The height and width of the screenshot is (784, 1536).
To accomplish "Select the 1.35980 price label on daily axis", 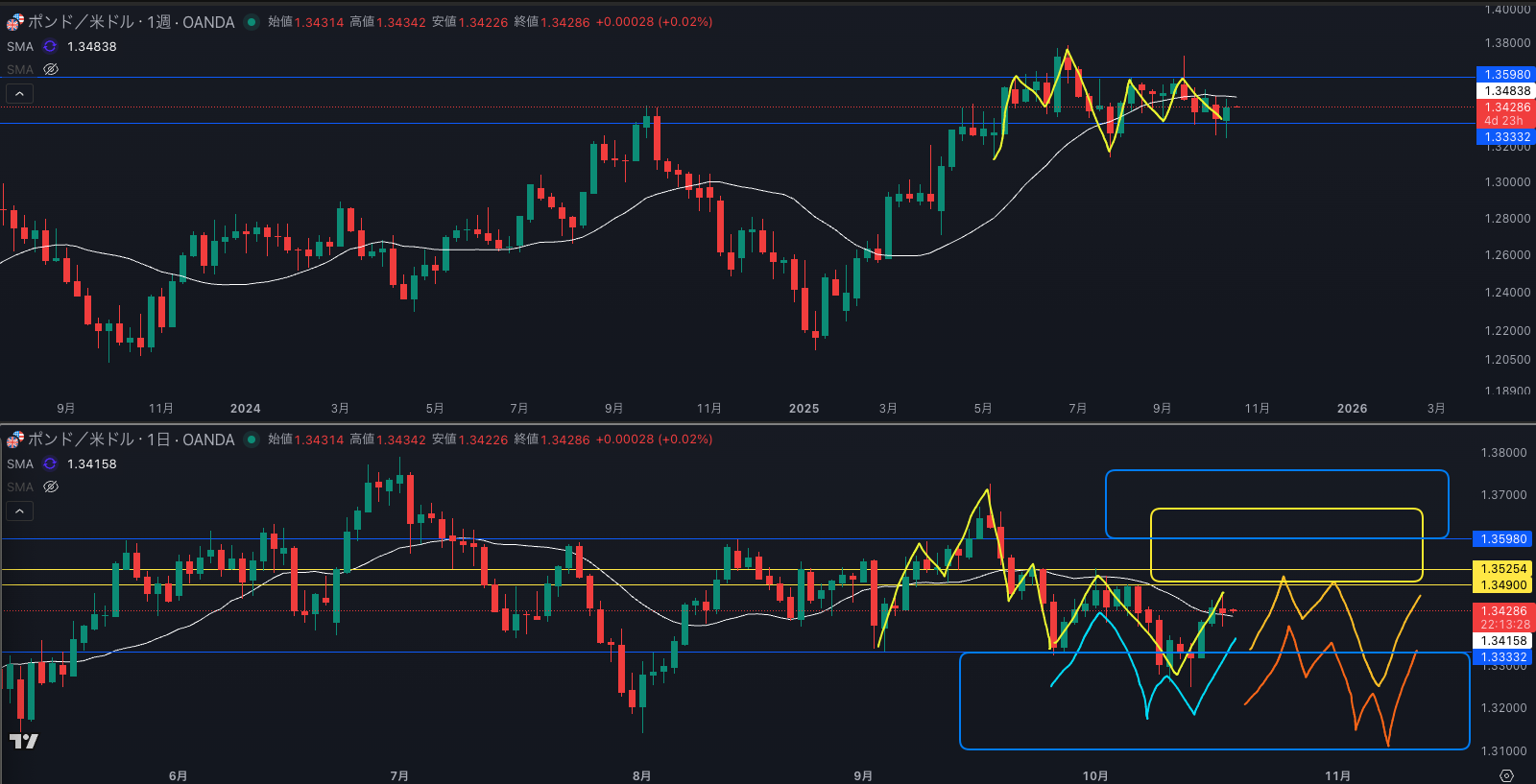I will point(1503,539).
